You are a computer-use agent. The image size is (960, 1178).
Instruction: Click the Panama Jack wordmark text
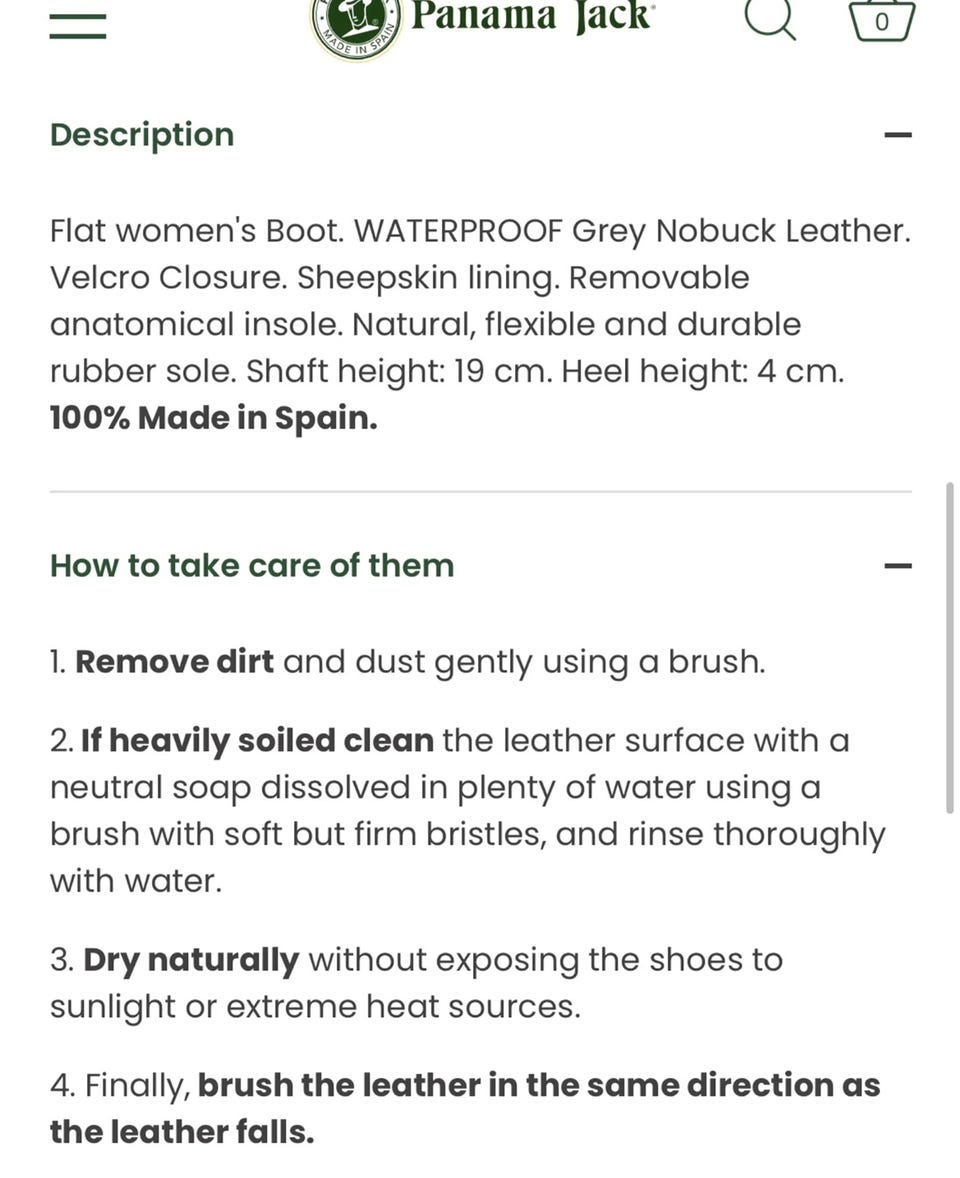533,17
